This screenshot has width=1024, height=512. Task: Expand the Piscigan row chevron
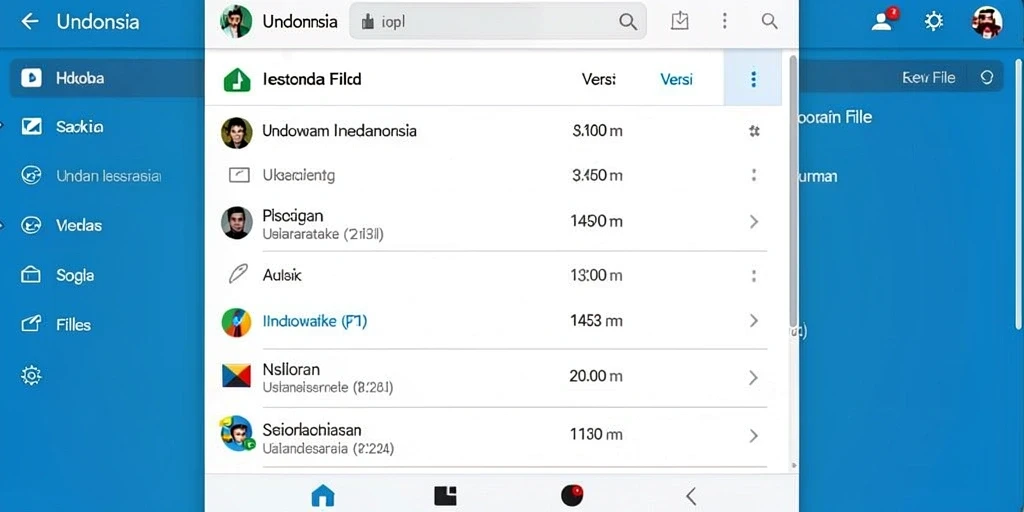(754, 222)
